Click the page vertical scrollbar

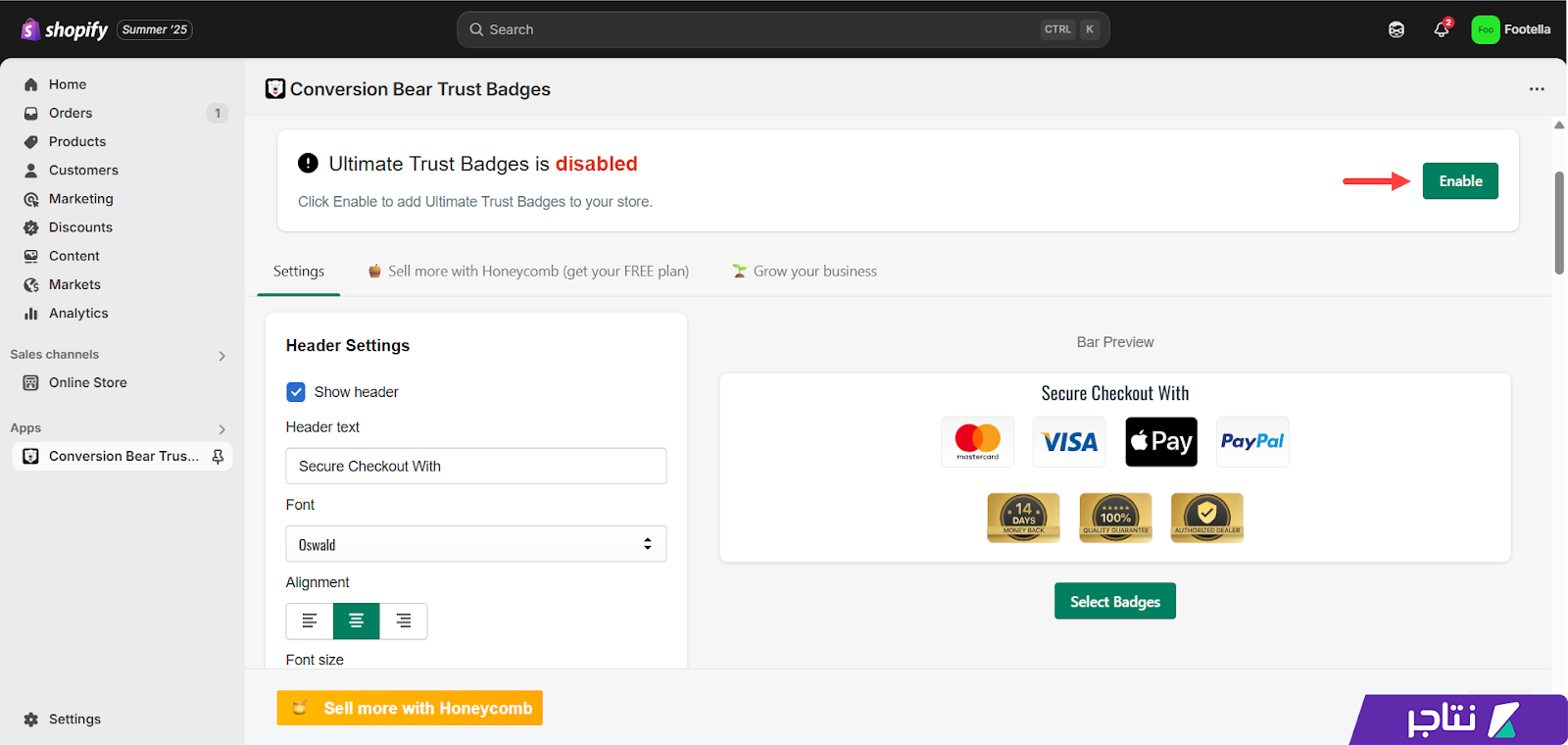(1559, 223)
